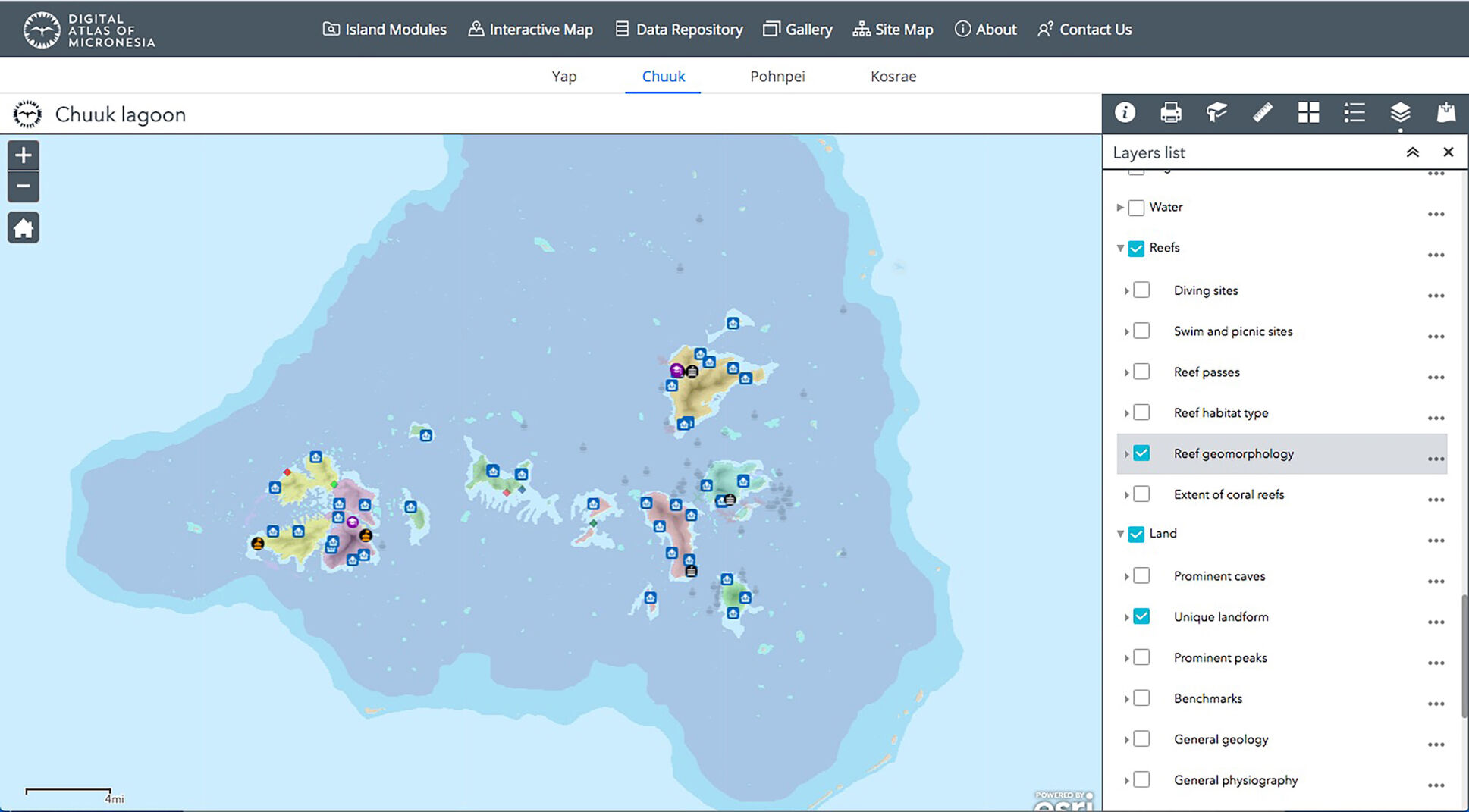
Task: Open options menu for Extent of coral reefs
Action: point(1436,499)
